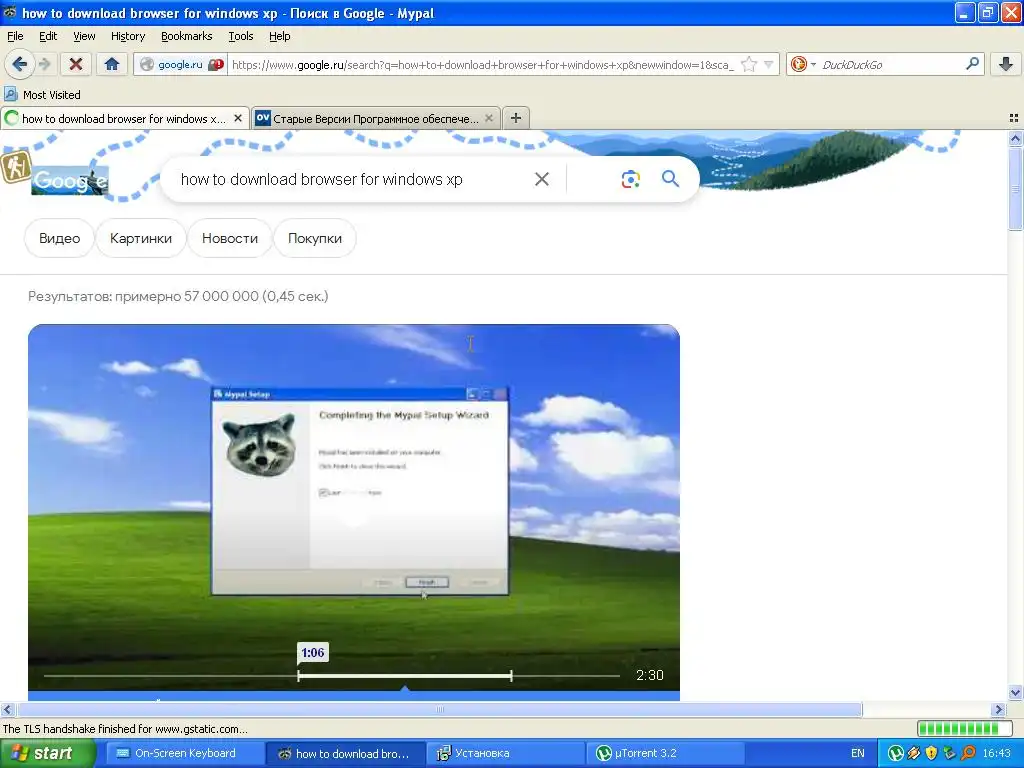1024x768 pixels.
Task: Click the vertical scrollbar down arrow
Action: coord(1015,693)
